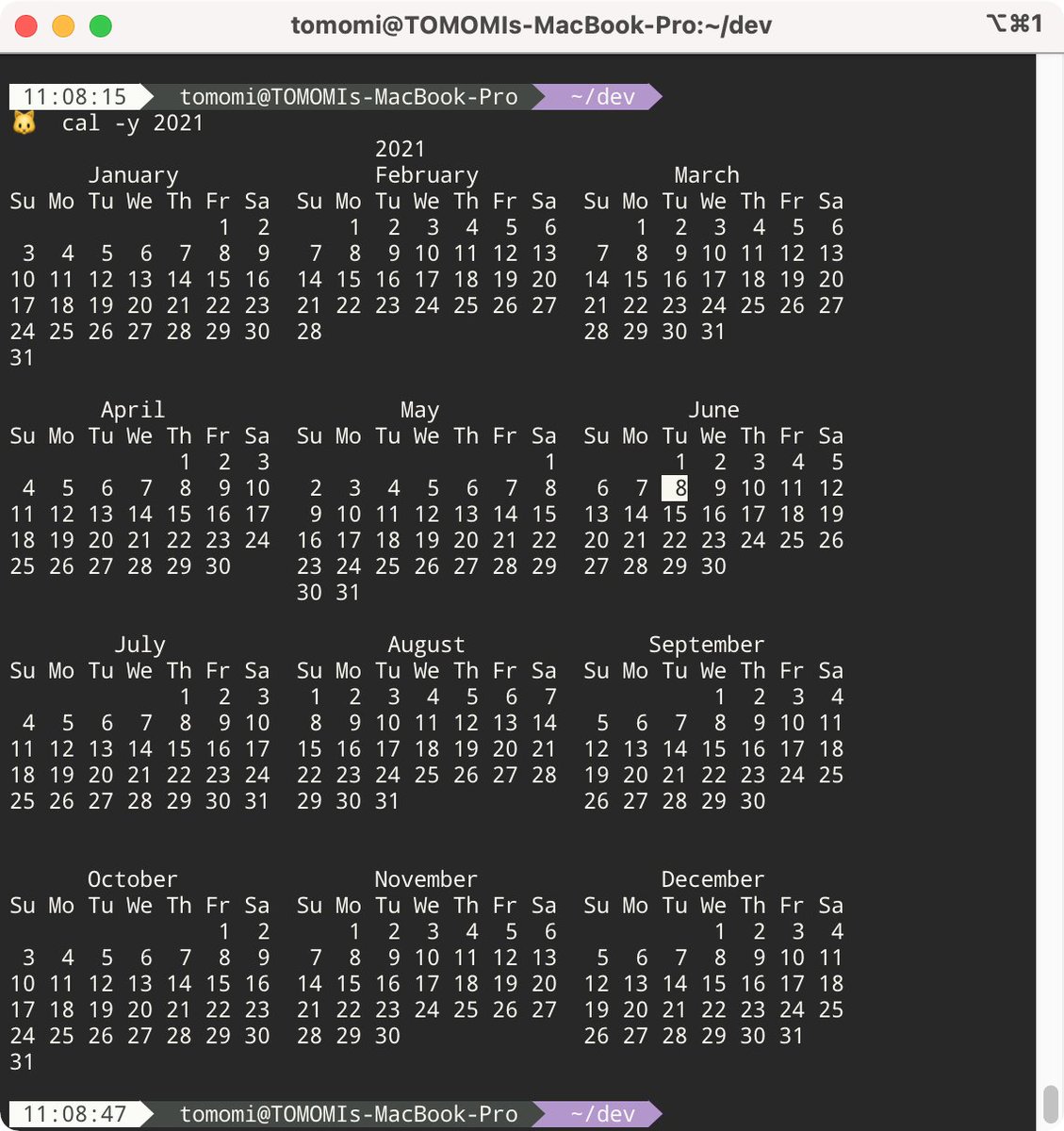Click the top timestamp '11:08:15'

click(74, 97)
